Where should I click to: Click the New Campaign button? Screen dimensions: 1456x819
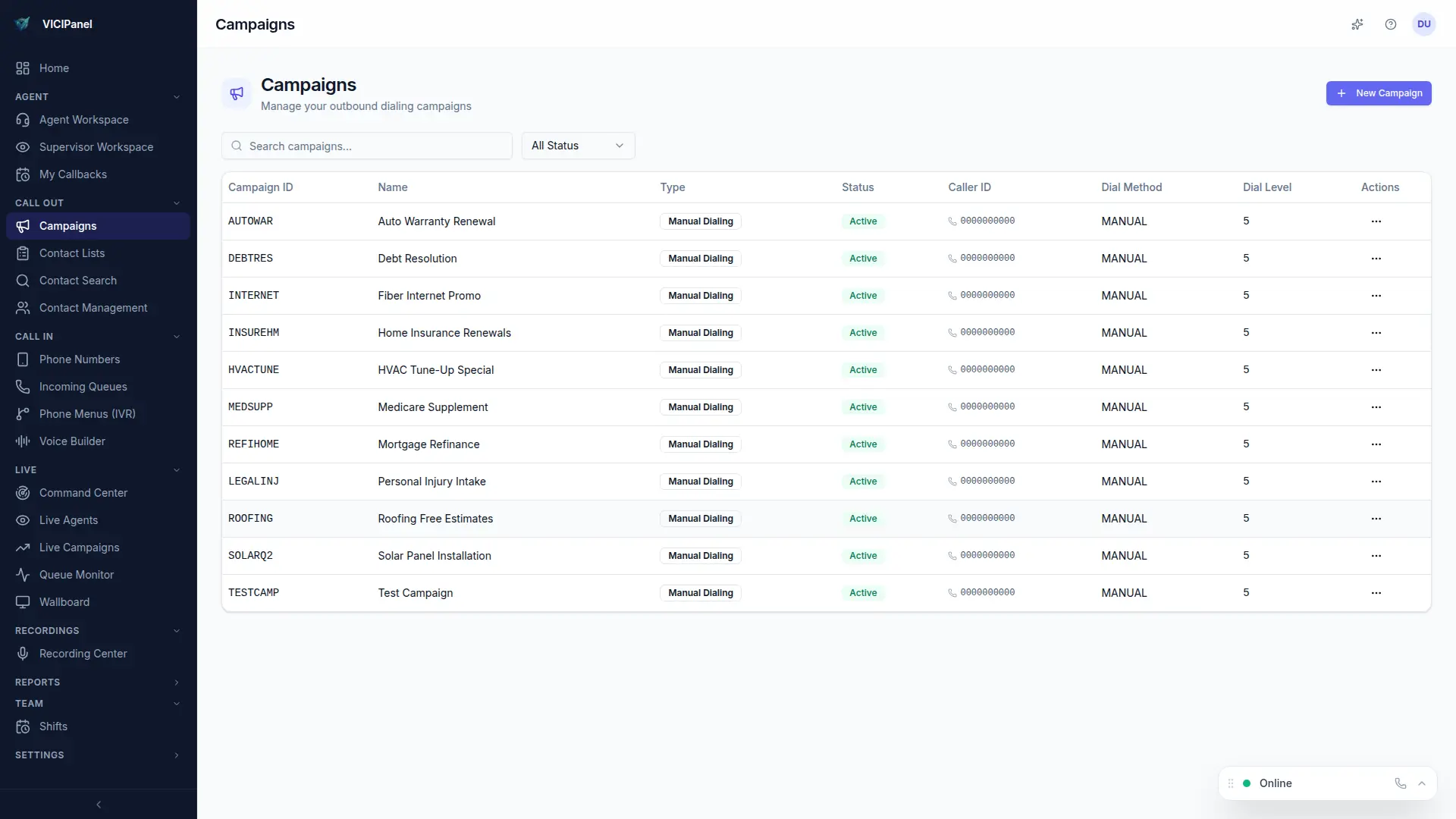click(1379, 93)
